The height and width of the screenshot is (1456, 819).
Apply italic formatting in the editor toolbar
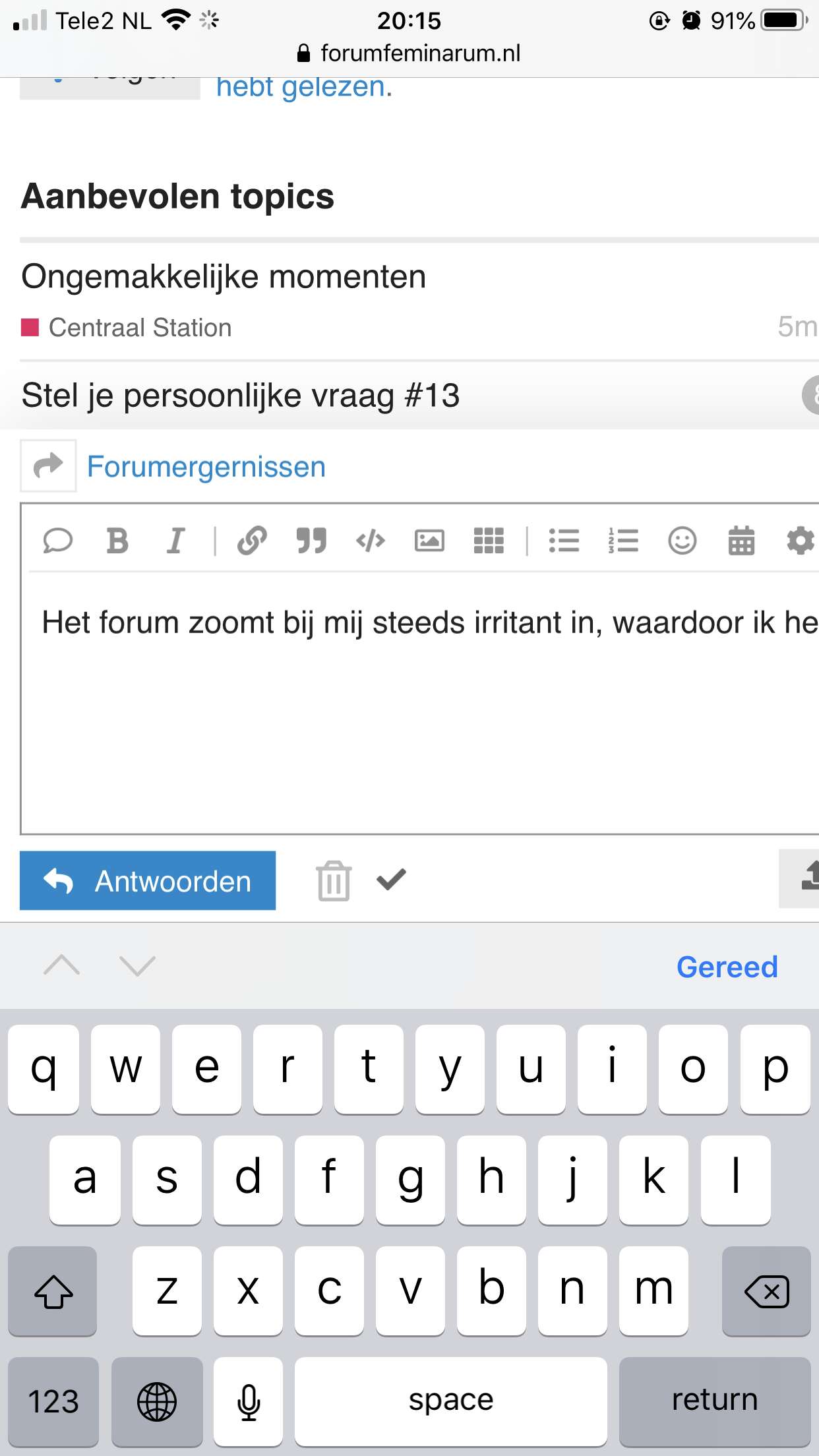175,541
